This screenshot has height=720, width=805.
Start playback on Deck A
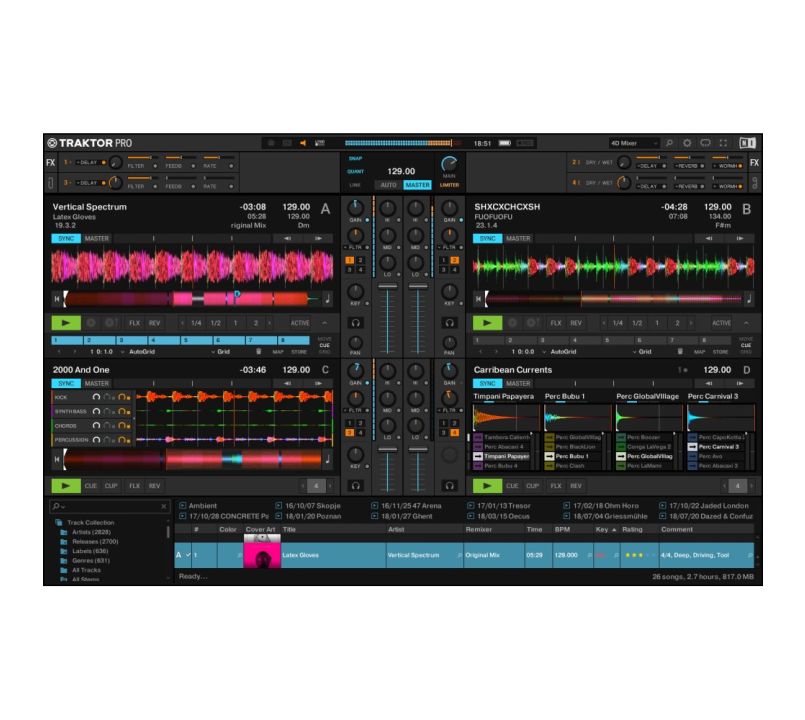[x=66, y=323]
